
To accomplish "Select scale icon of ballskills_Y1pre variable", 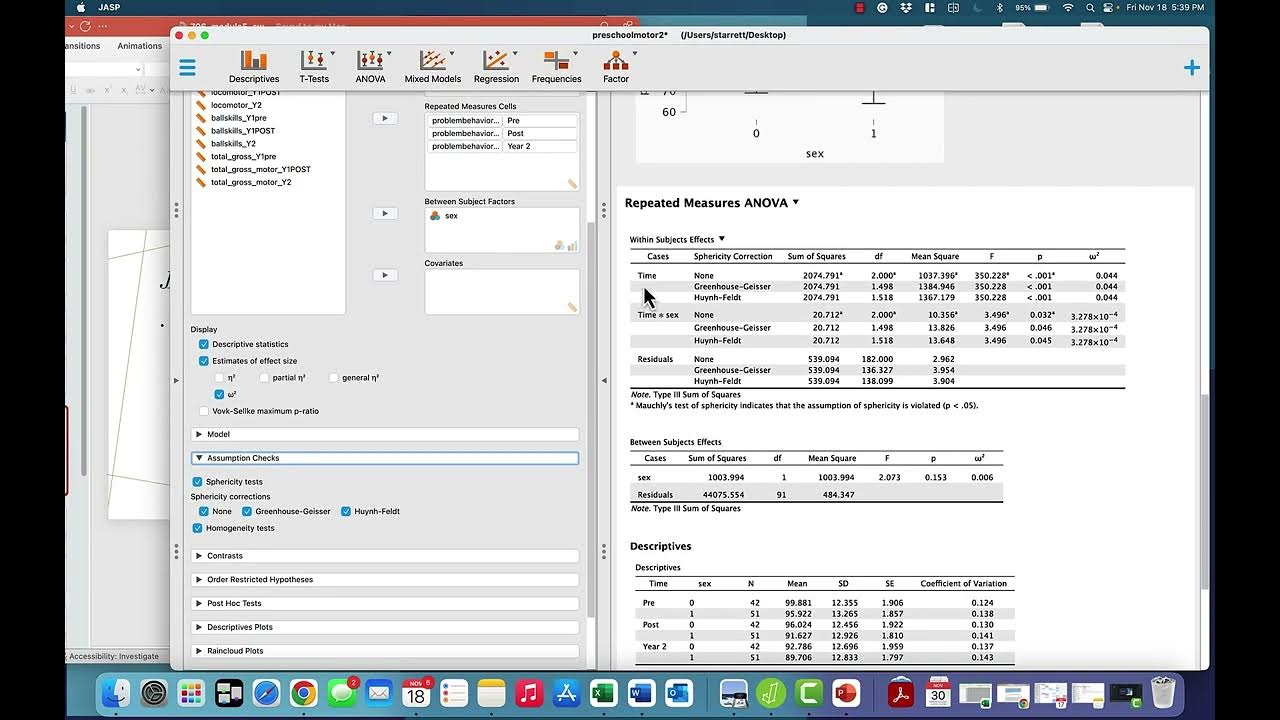I will click(x=201, y=118).
